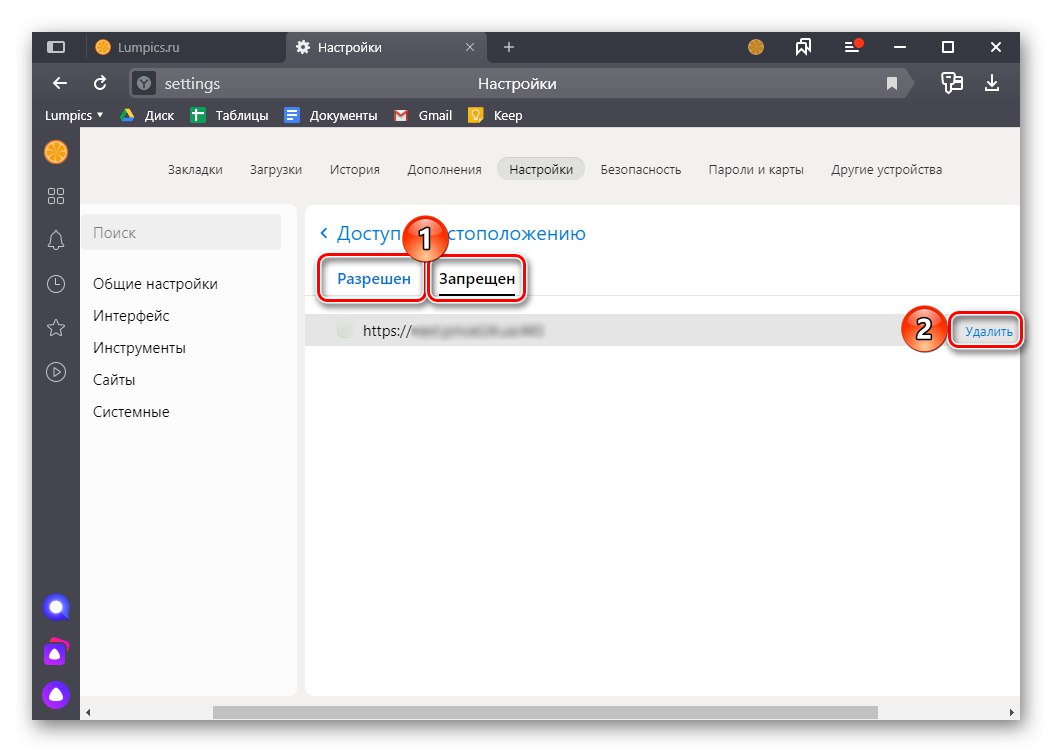Click the Удалить button for the listed site
The width and height of the screenshot is (1052, 752).
coord(986,330)
